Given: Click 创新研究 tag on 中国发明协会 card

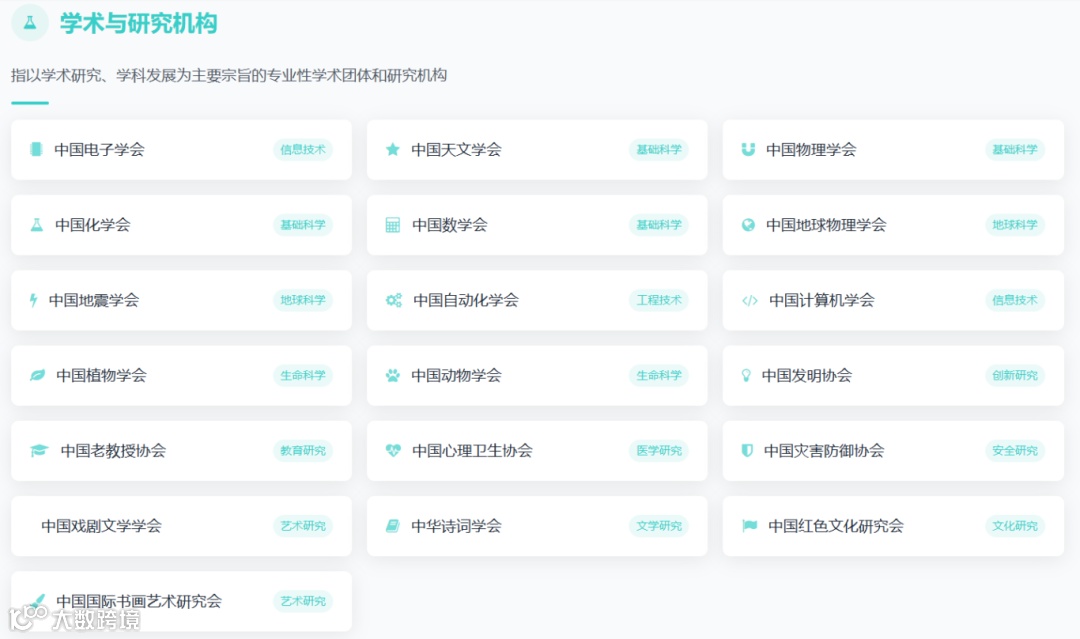Looking at the screenshot, I should point(1015,375).
